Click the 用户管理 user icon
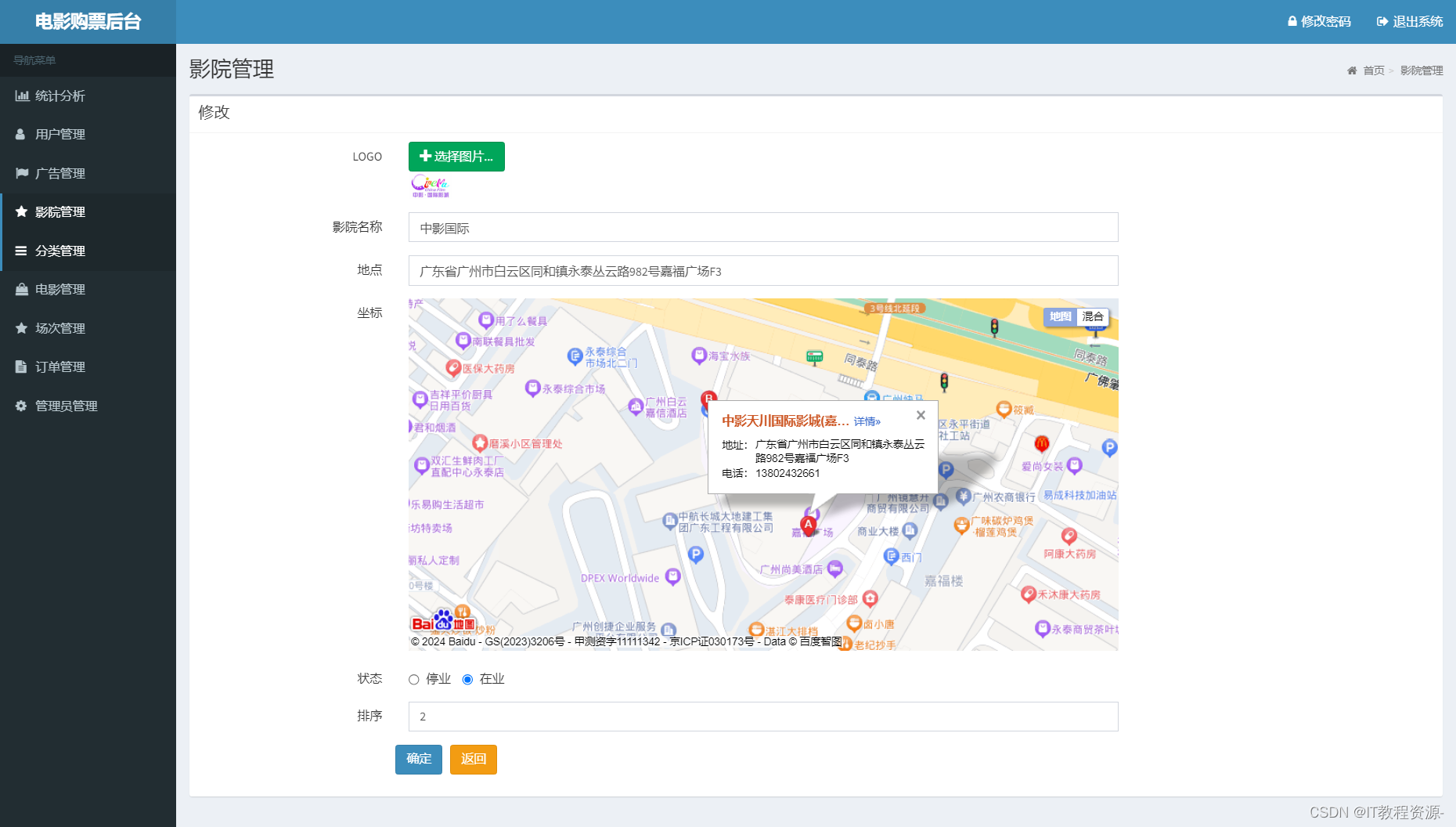The height and width of the screenshot is (827, 1456). pyautogui.click(x=20, y=134)
